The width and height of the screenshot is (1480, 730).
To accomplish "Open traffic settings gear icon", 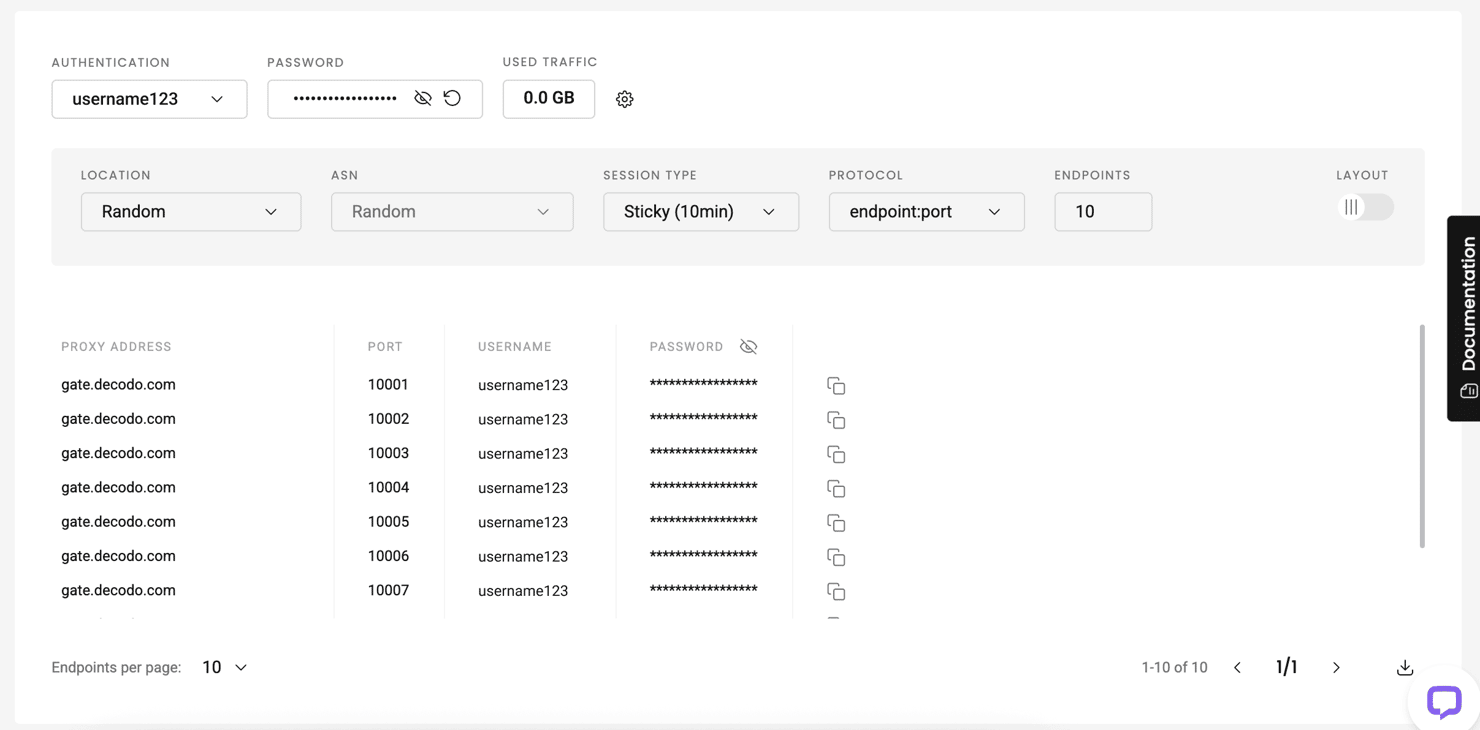I will tap(625, 99).
